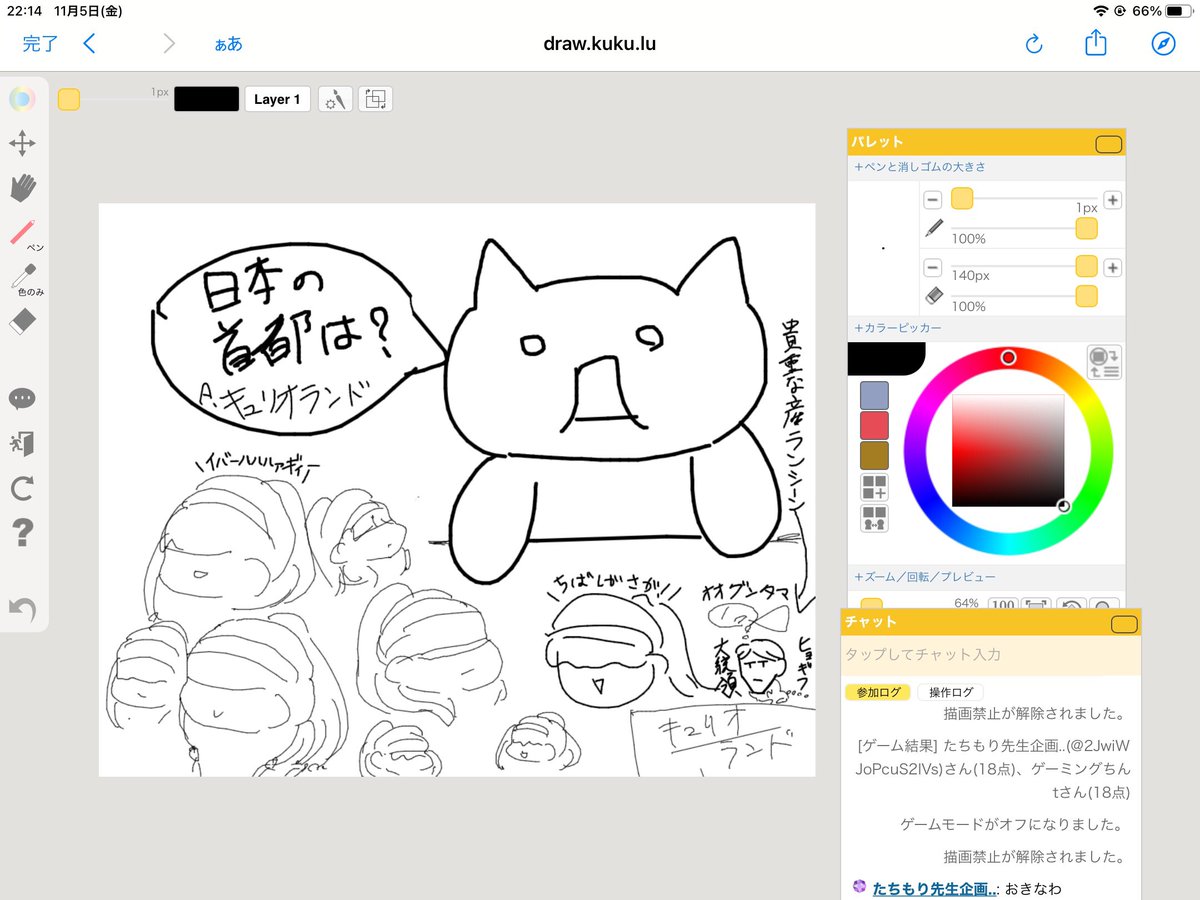Click the hue ring handle
This screenshot has height=900, width=1200.
tap(1008, 357)
